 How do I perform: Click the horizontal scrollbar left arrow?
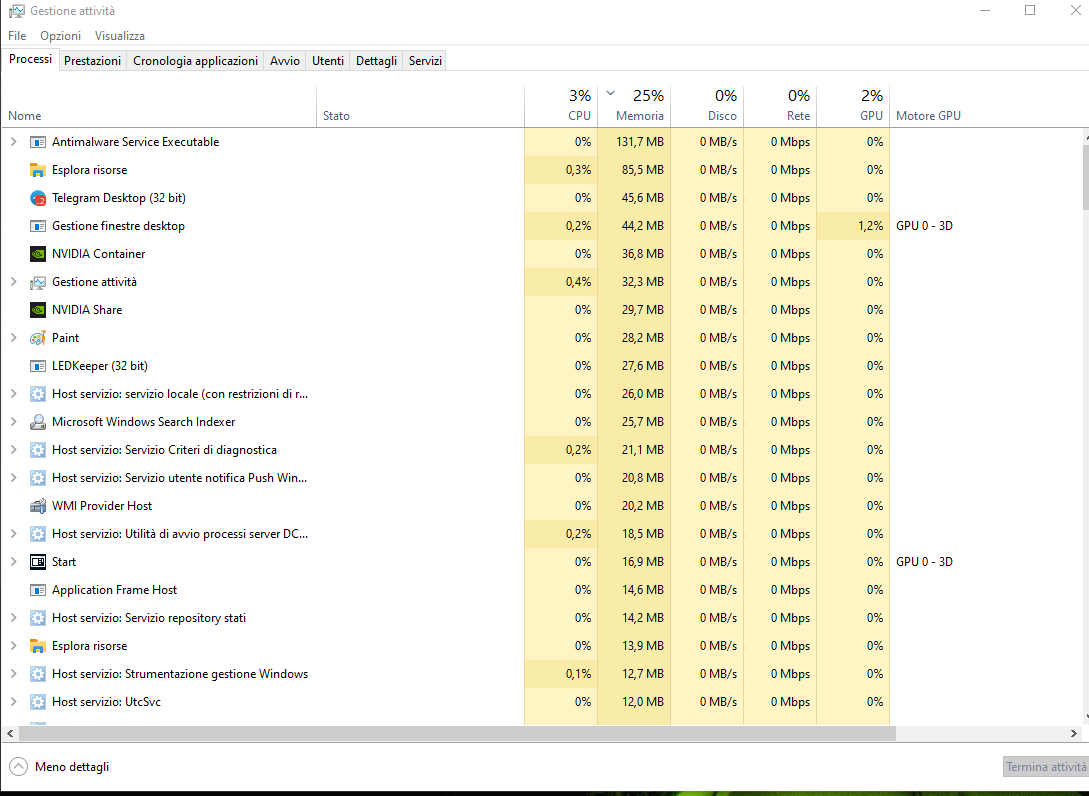10,733
